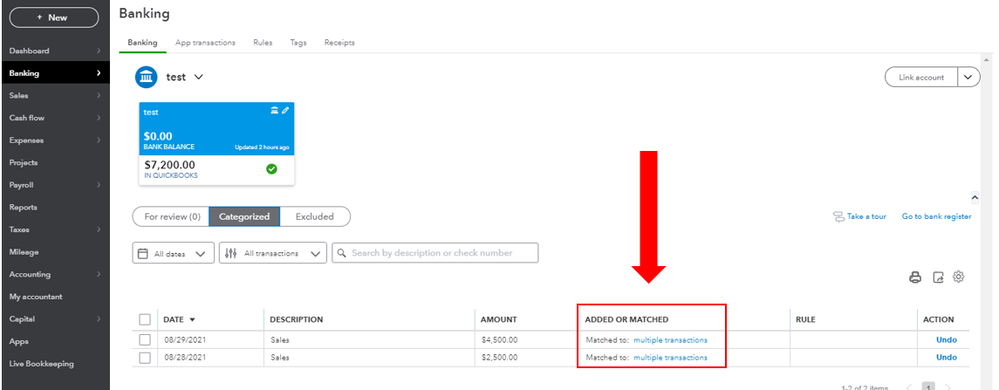Open the All dates filter
999x390 pixels.
(173, 253)
